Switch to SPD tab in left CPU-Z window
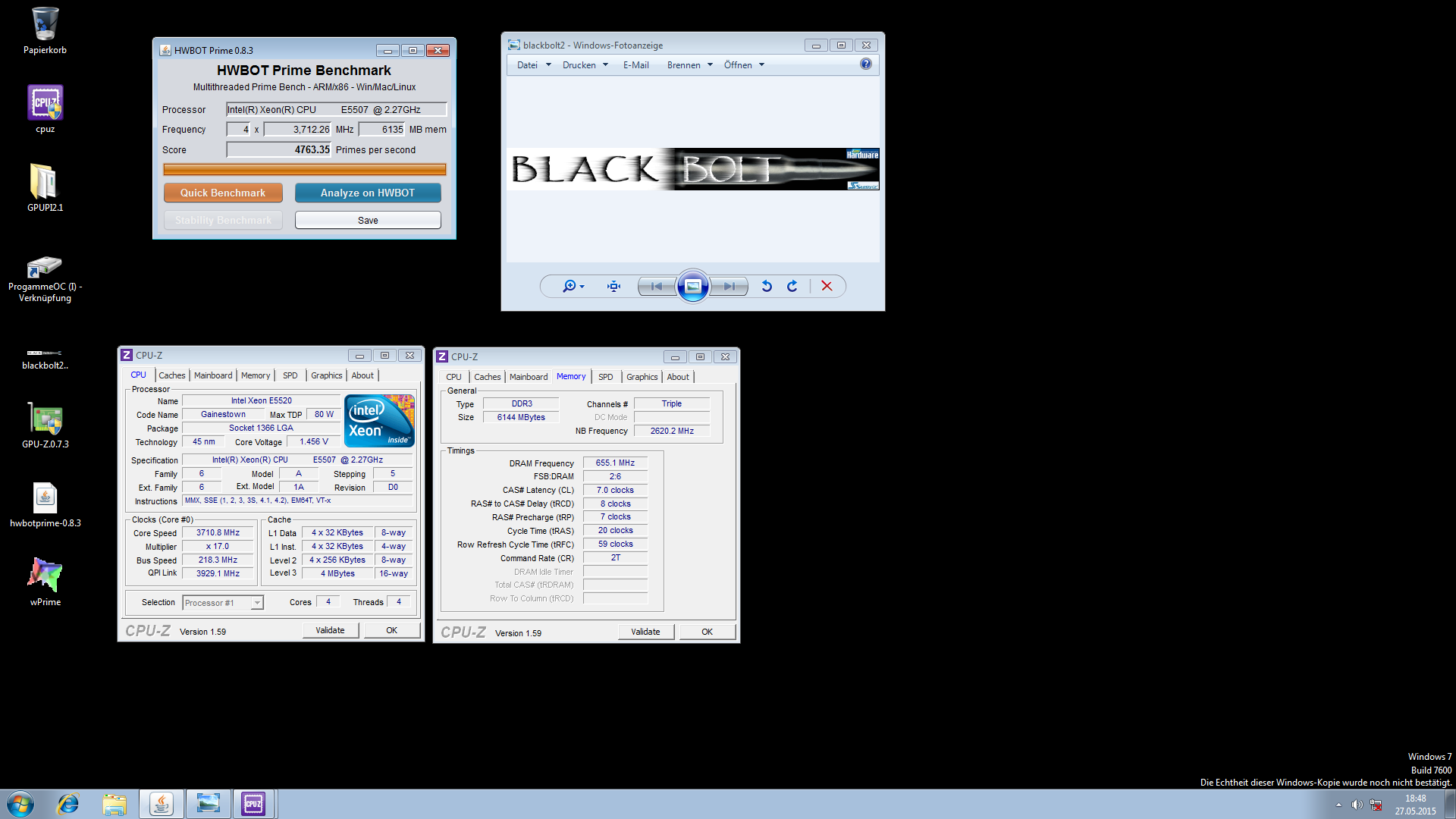 (290, 375)
